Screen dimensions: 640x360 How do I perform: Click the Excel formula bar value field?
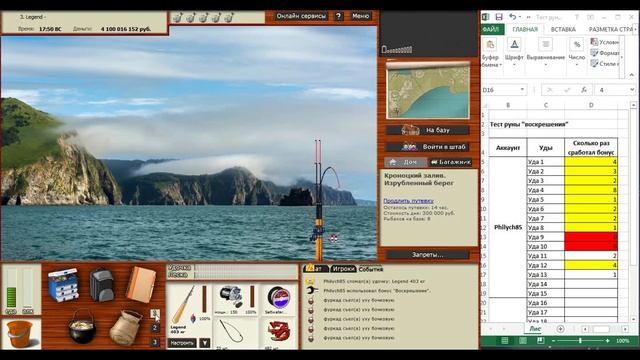click(x=611, y=90)
